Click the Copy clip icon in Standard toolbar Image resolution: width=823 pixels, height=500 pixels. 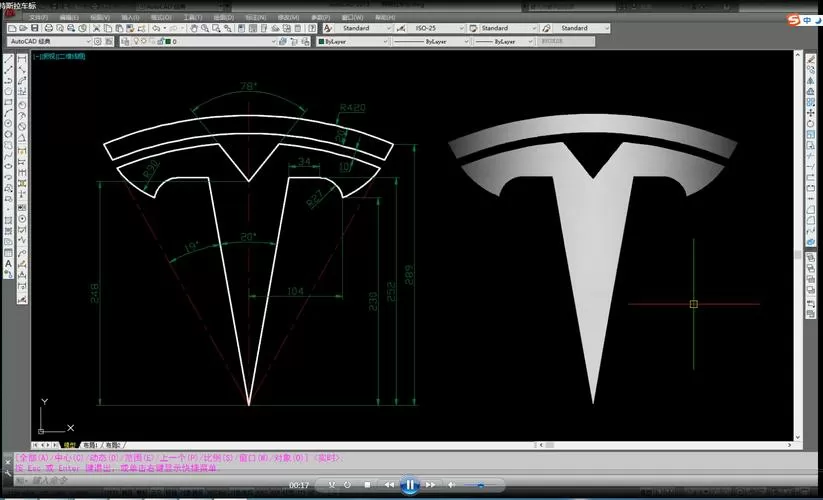108,28
